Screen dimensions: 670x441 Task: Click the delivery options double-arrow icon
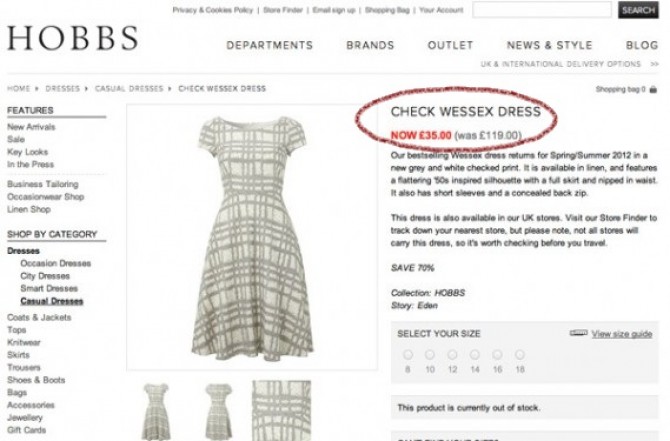pos(655,64)
